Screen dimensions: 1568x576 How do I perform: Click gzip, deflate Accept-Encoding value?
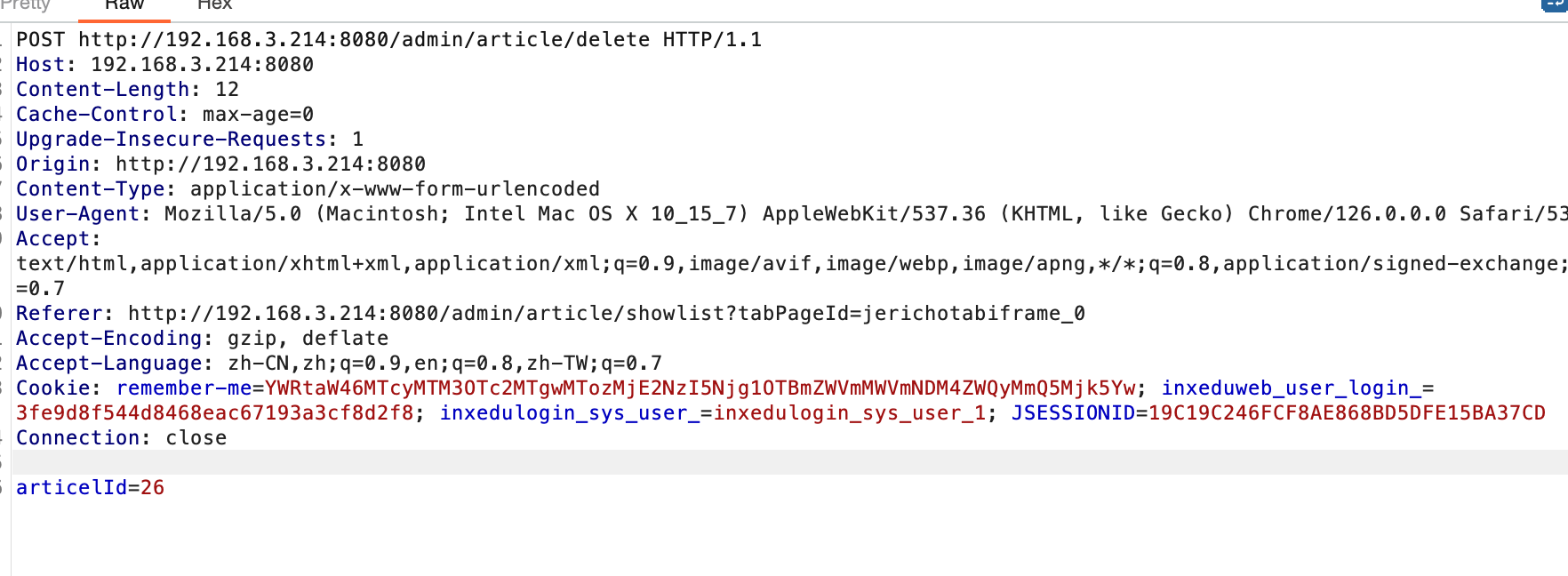tap(308, 339)
